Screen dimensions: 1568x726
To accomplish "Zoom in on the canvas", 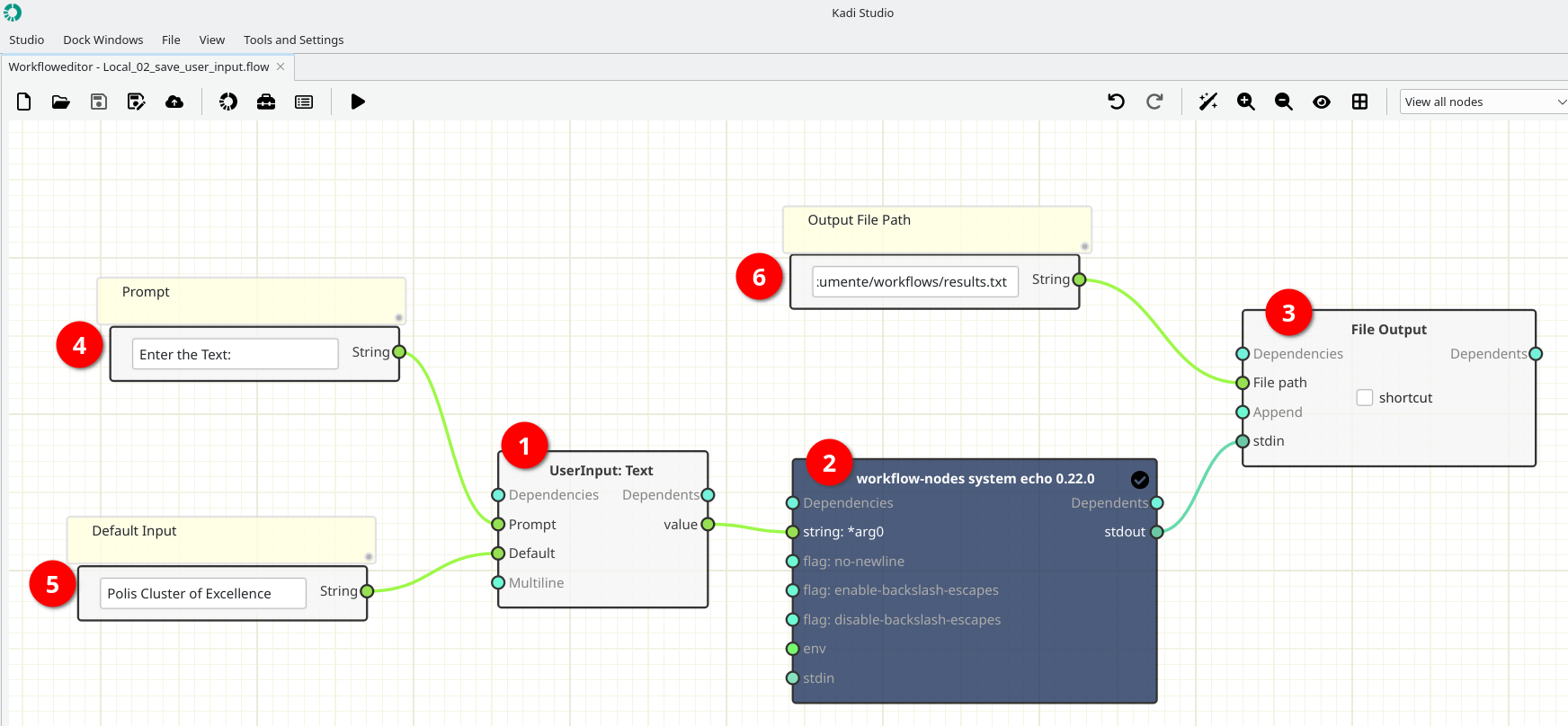I will [1246, 102].
